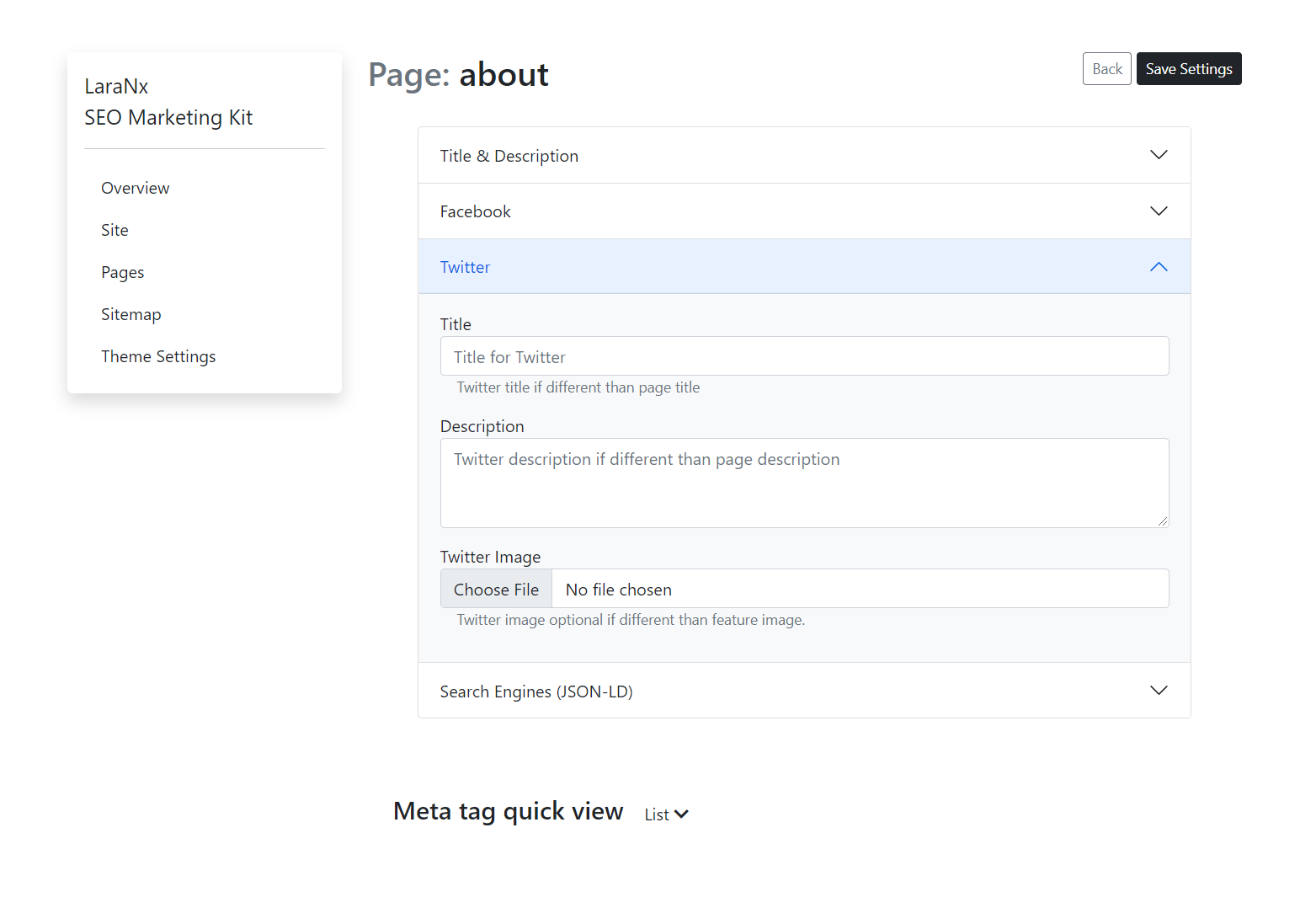The image size is (1316, 913).
Task: Choose a file for Twitter Image
Action: tap(496, 588)
